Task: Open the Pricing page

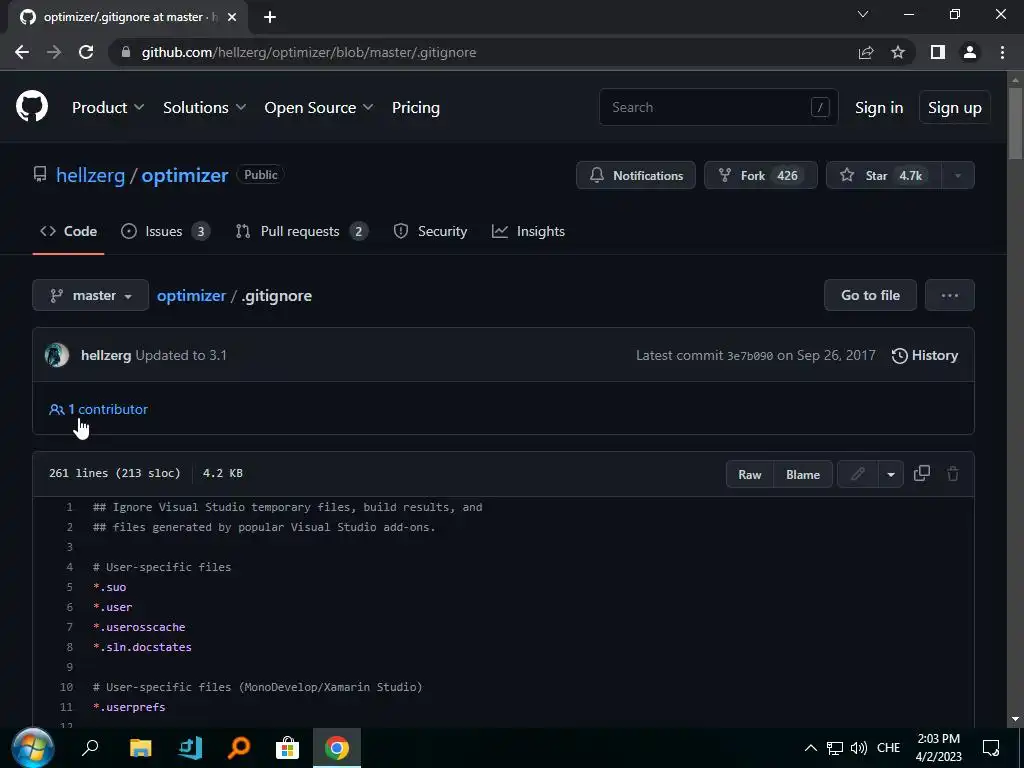Action: coord(415,108)
